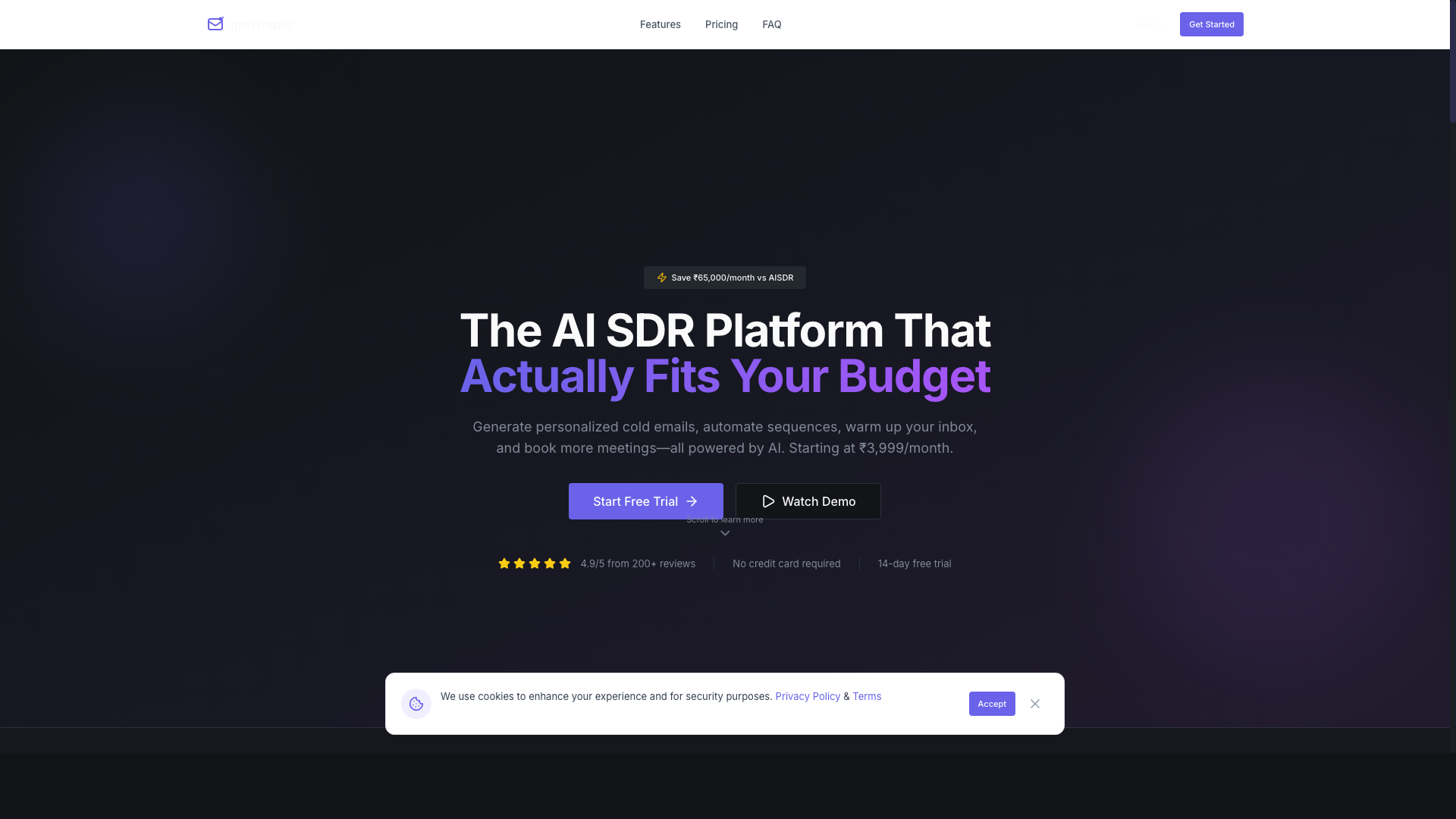Click the arrow icon on Start Free Trial
Image resolution: width=1456 pixels, height=819 pixels.
[x=692, y=501]
